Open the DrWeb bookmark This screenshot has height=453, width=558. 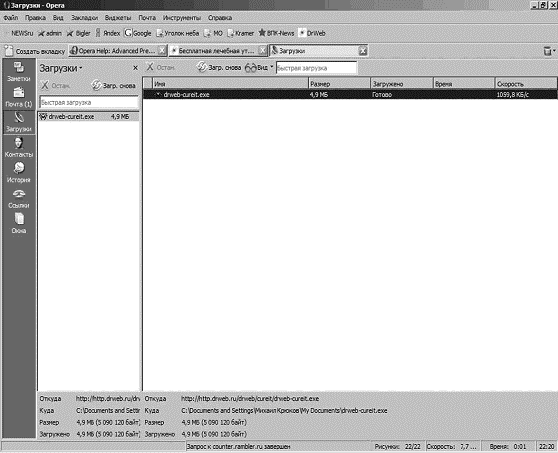click(312, 33)
